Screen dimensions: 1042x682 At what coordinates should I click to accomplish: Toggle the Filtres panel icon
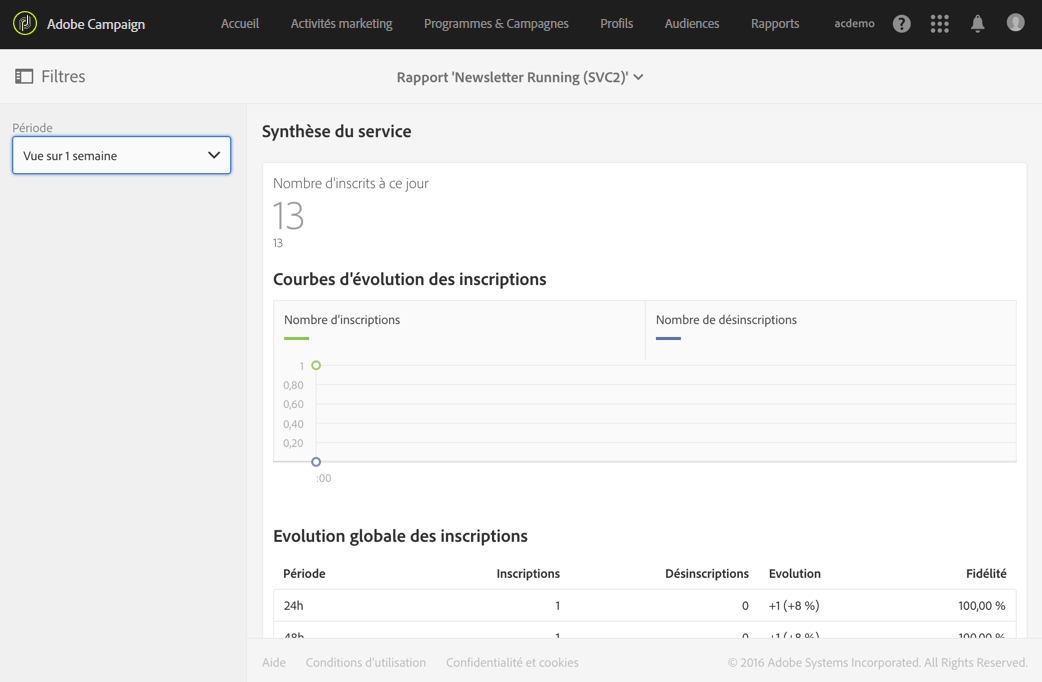point(24,76)
